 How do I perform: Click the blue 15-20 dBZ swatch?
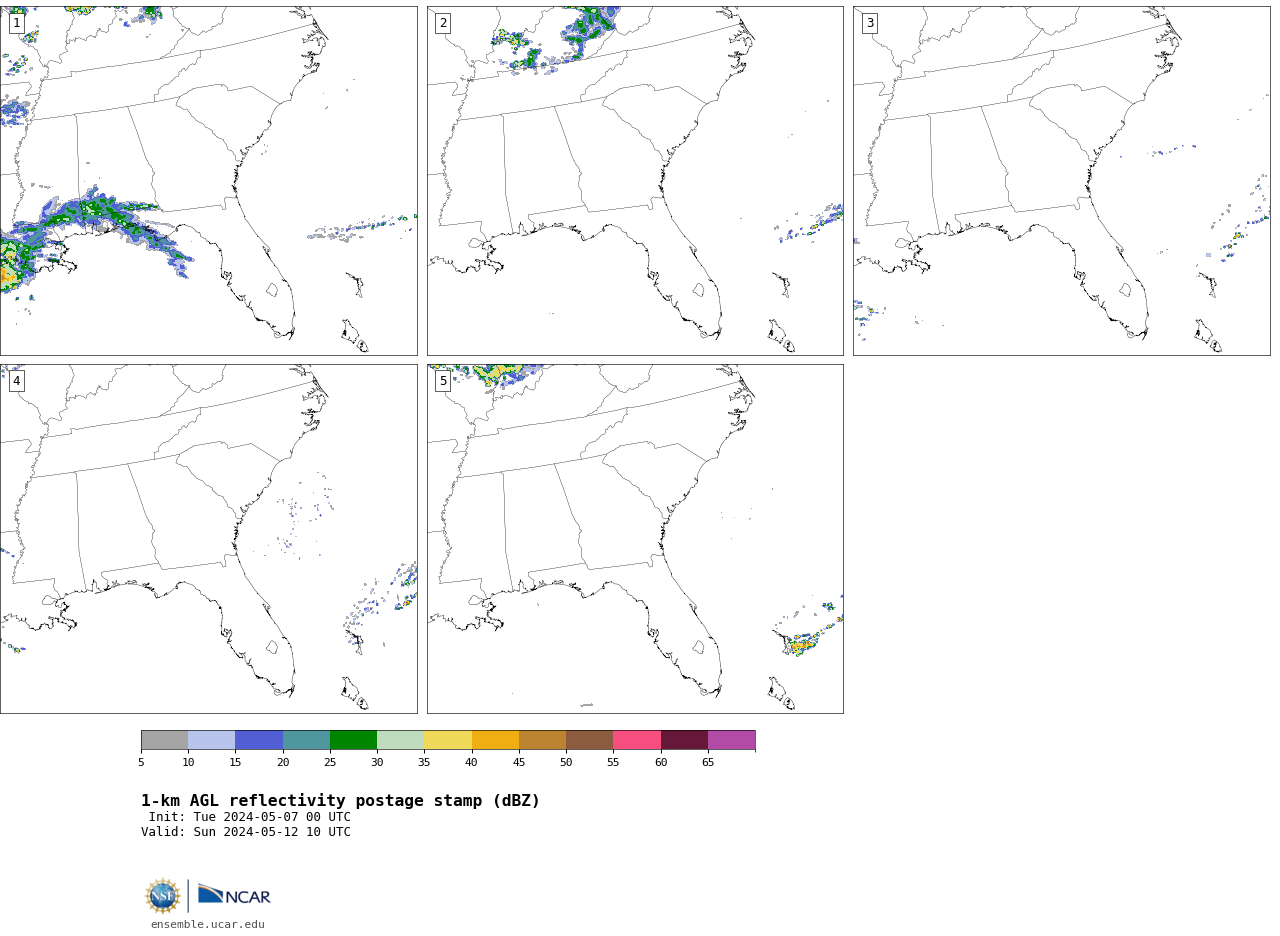[259, 740]
